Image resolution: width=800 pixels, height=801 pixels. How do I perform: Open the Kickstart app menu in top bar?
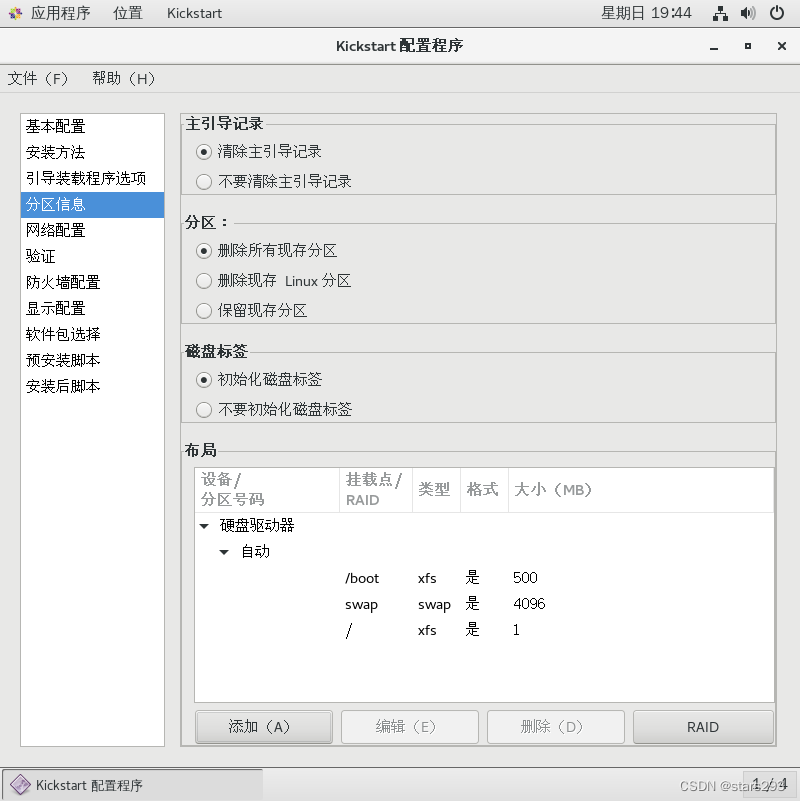point(194,13)
